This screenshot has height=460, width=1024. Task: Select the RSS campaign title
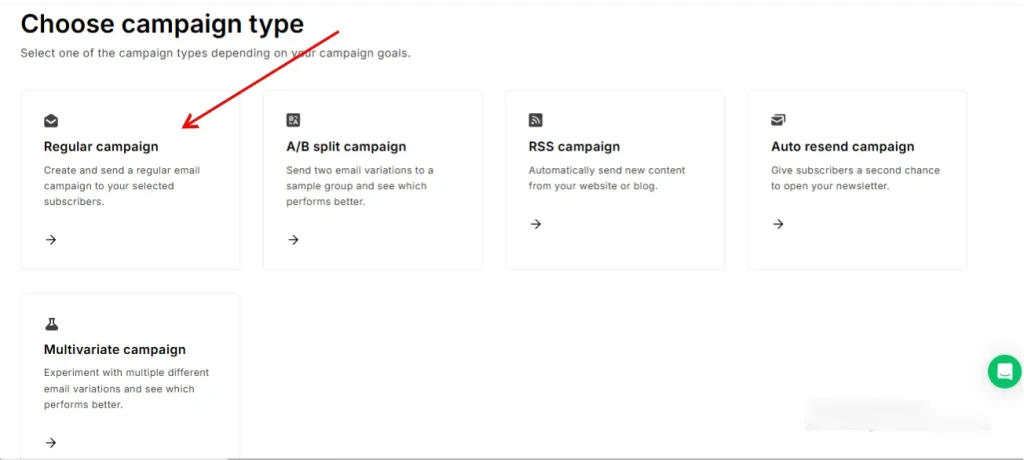574,147
